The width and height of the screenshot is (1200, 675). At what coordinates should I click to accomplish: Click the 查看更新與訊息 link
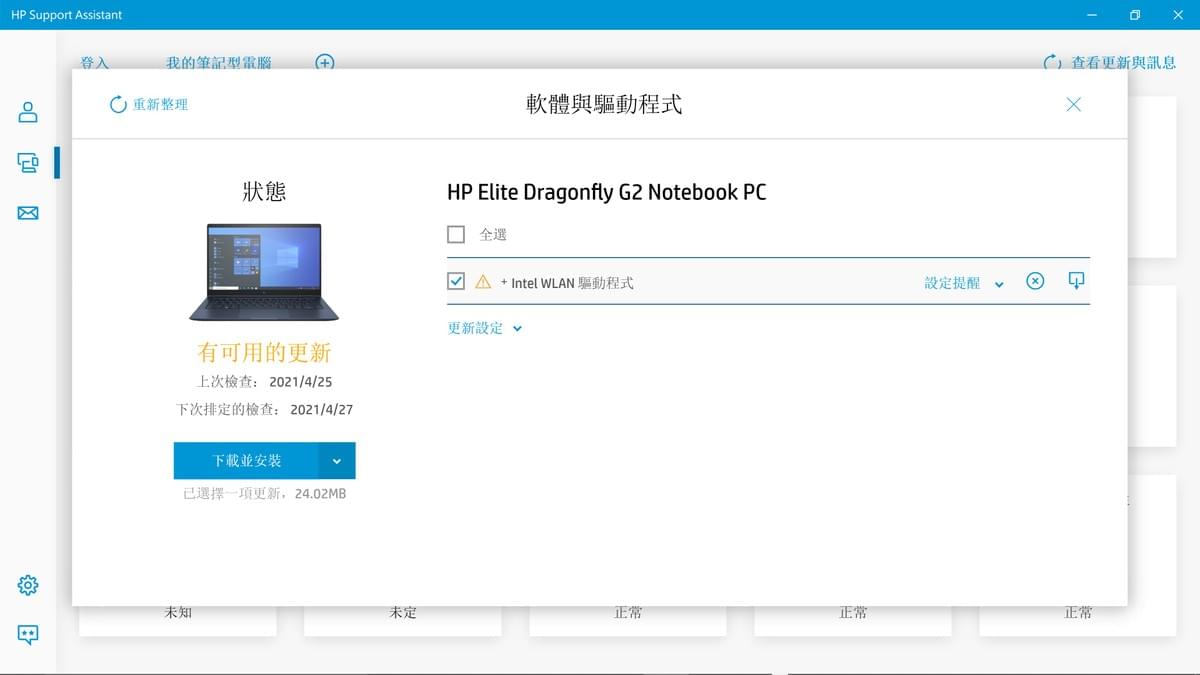coord(1123,62)
